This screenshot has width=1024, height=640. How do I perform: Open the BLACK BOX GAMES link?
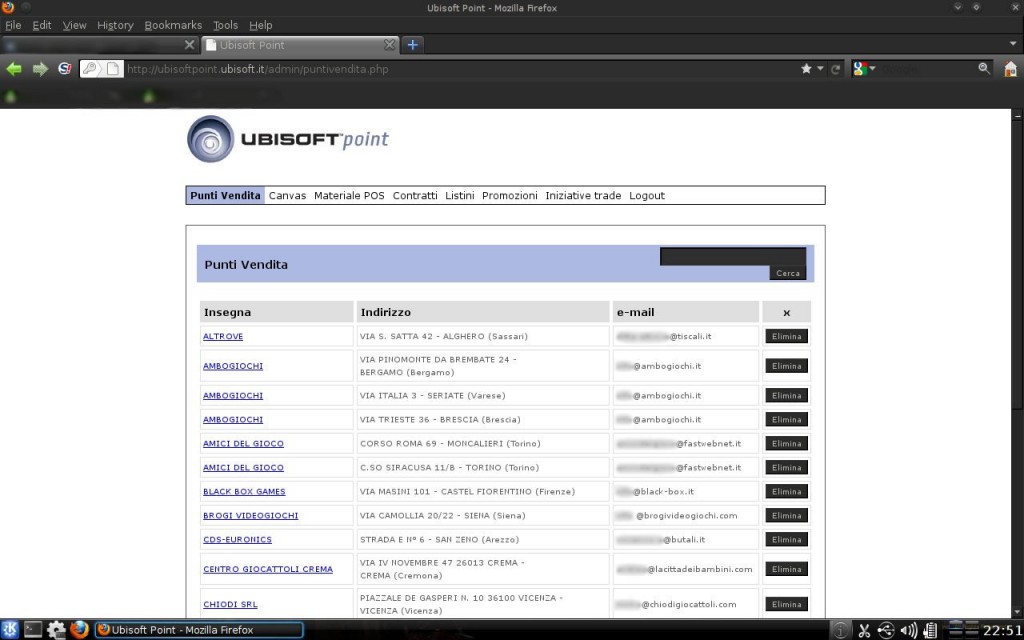tap(244, 491)
